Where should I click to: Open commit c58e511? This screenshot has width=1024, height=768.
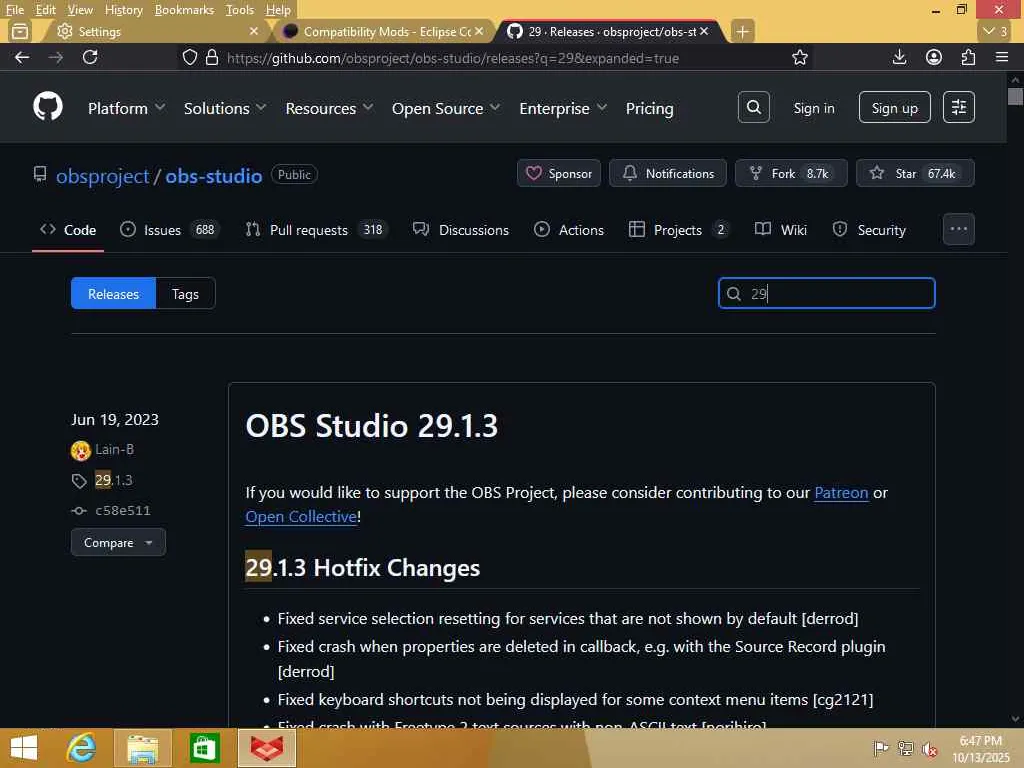pyautogui.click(x=123, y=511)
